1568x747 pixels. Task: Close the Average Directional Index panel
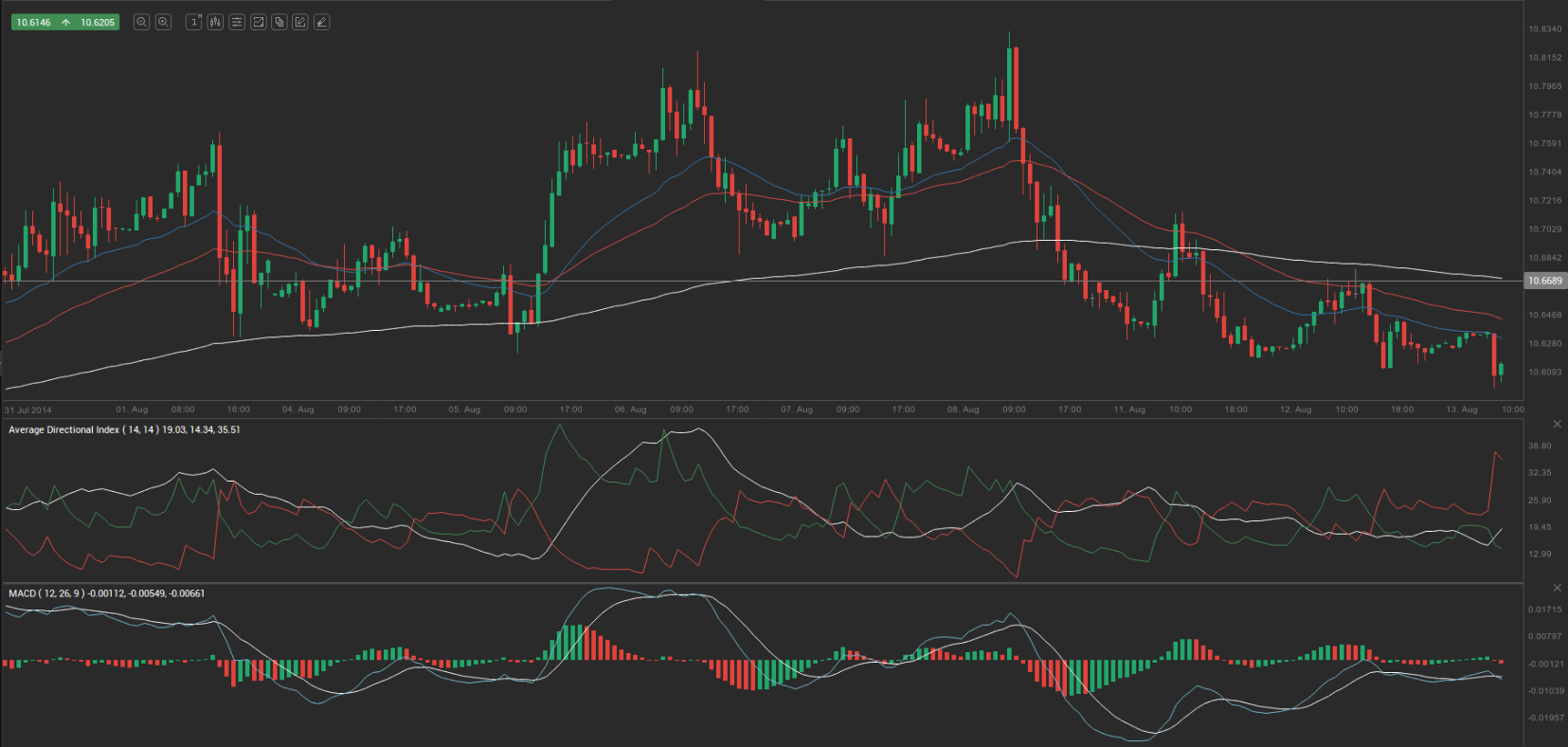coord(1557,424)
